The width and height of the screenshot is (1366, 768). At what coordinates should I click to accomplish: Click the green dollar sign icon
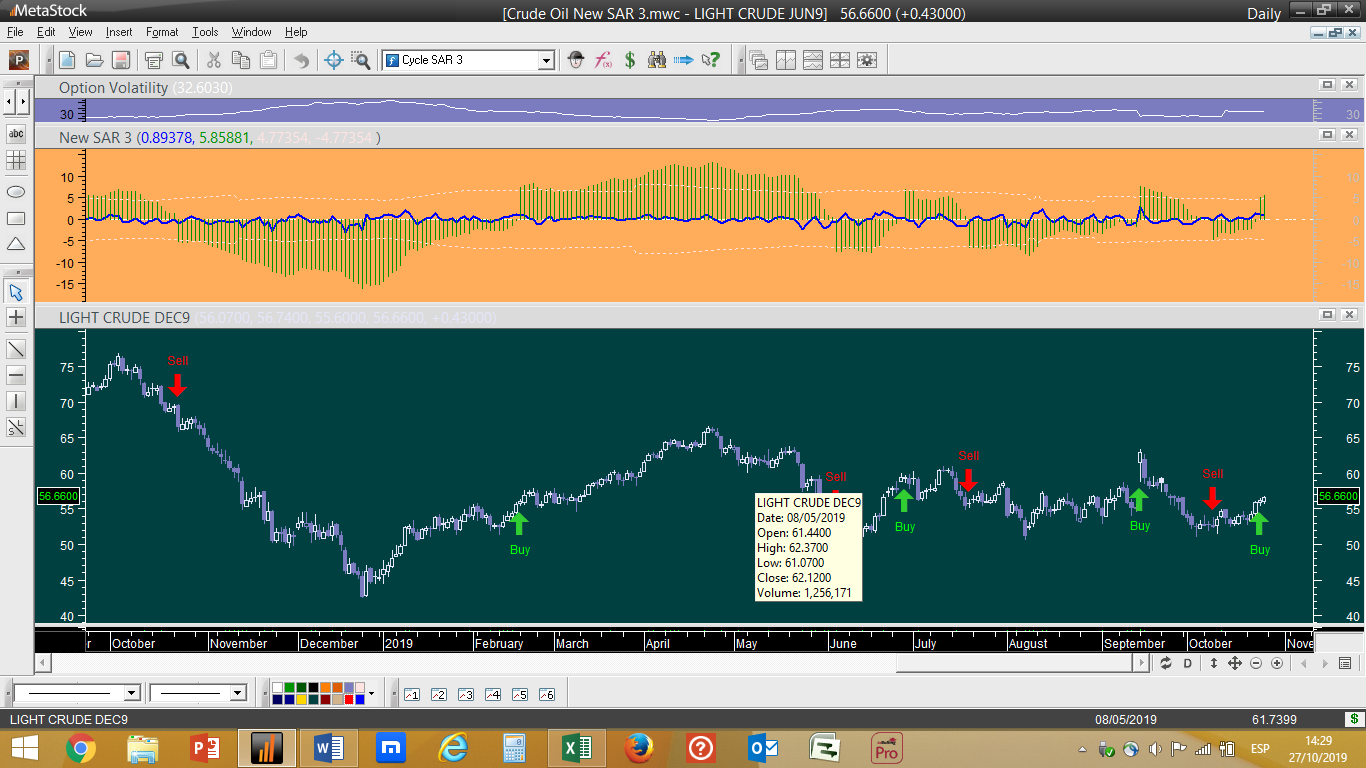point(630,60)
